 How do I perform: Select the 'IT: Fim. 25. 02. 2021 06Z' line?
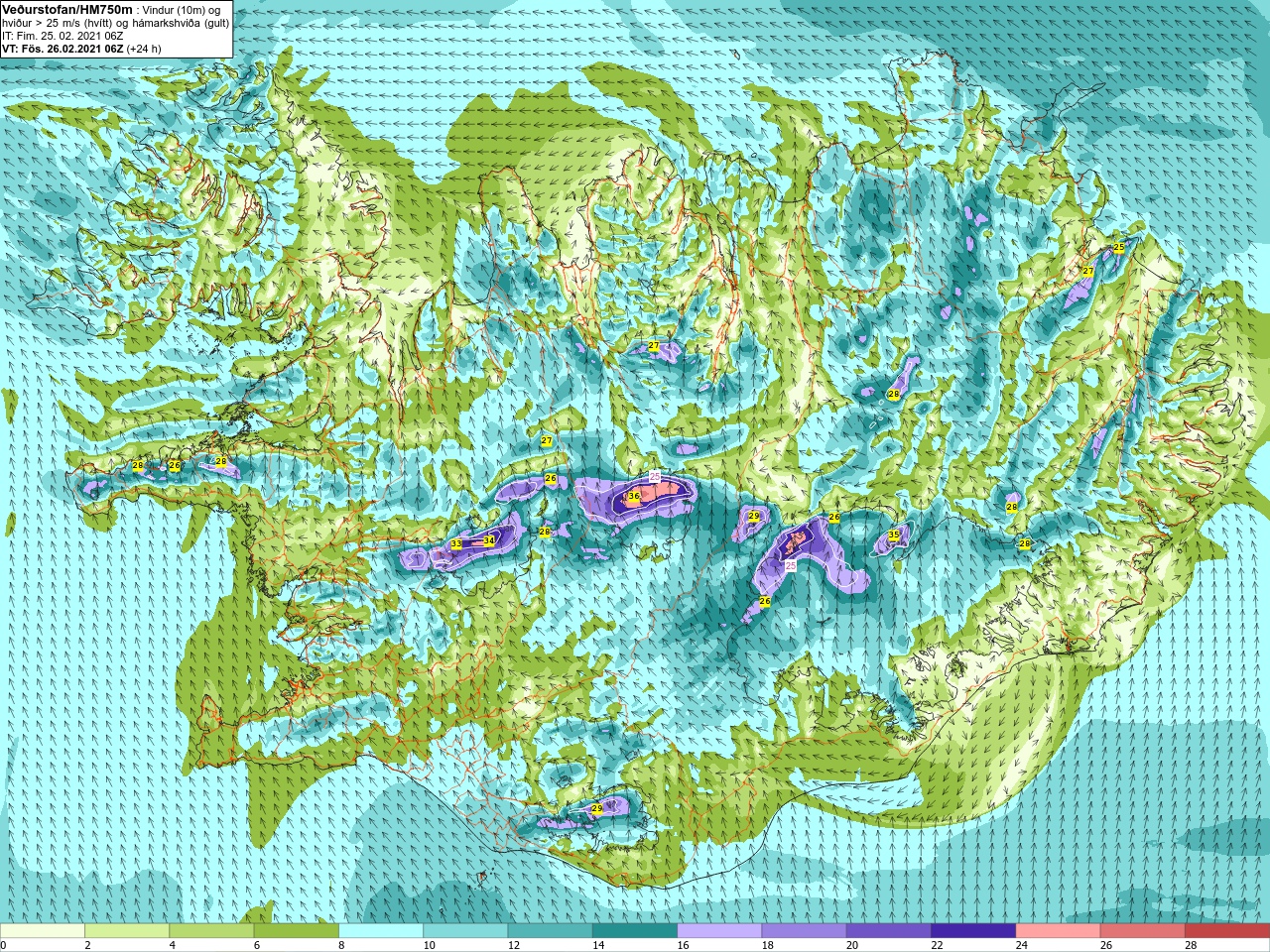pyautogui.click(x=63, y=36)
